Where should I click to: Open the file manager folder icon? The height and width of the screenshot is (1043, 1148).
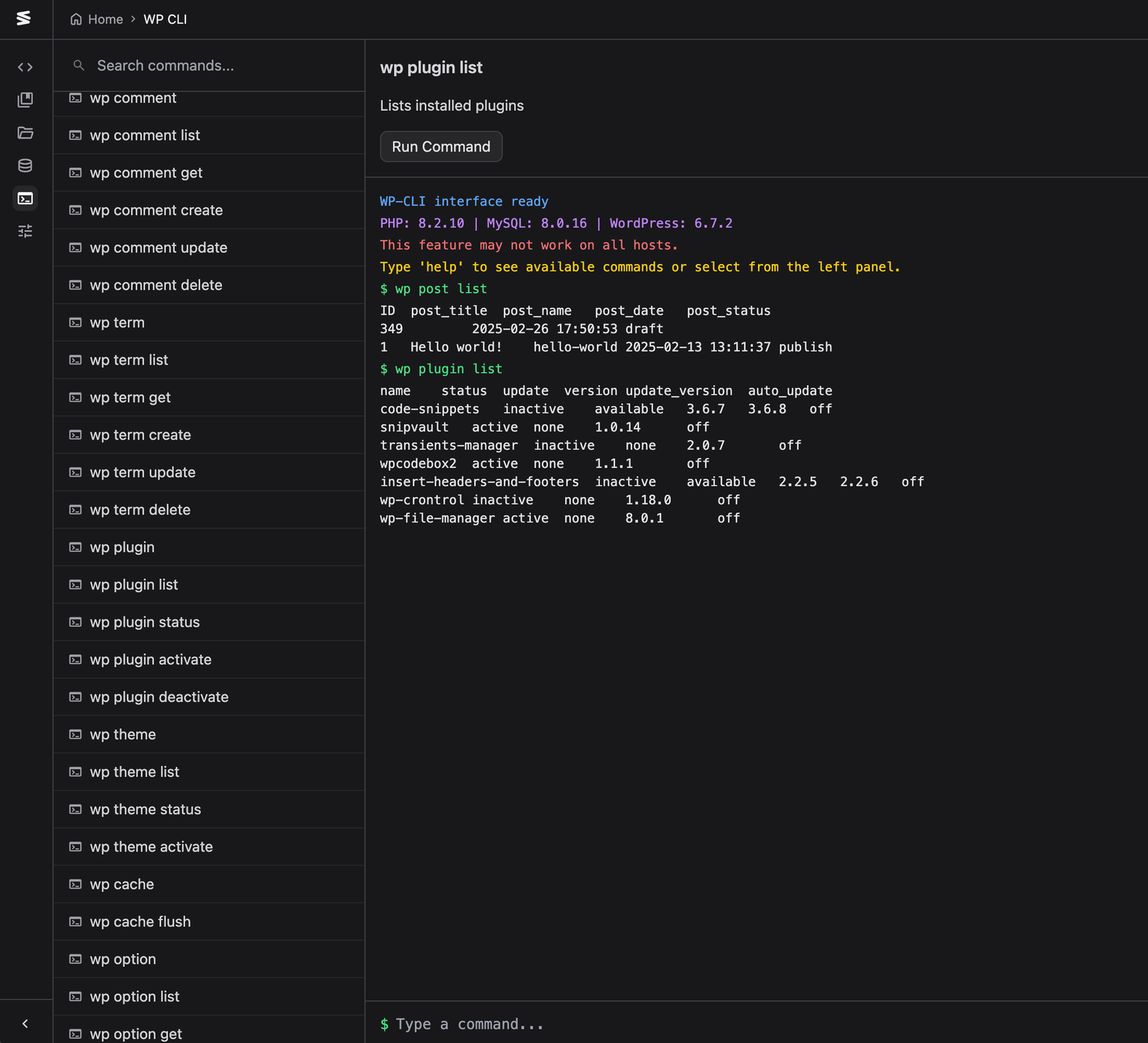25,132
